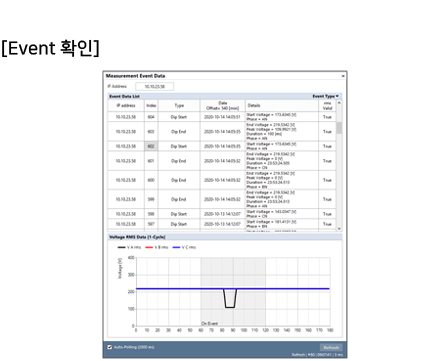Click the V C rms blue legend swatch
The image size is (433, 361).
tap(176, 247)
